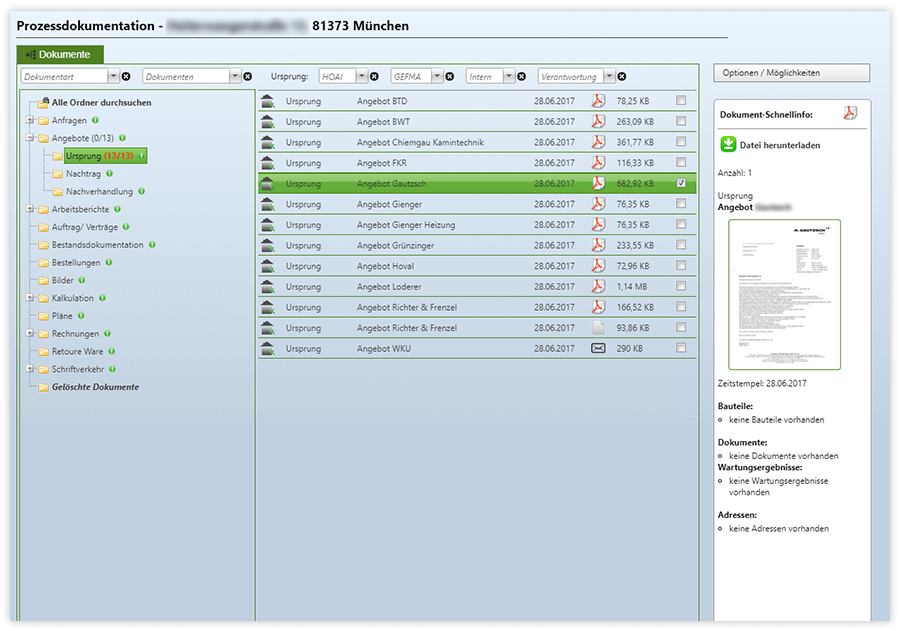
Task: Switch to the Dokumente tab
Action: click(61, 54)
